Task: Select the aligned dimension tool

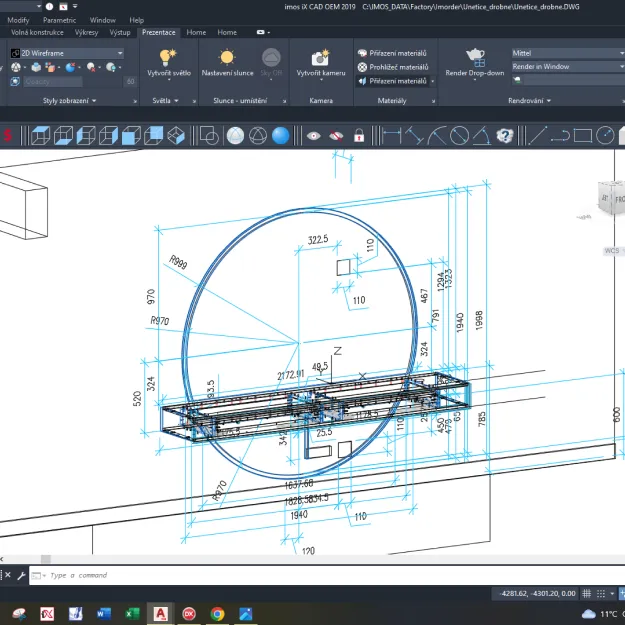Action: coord(414,136)
